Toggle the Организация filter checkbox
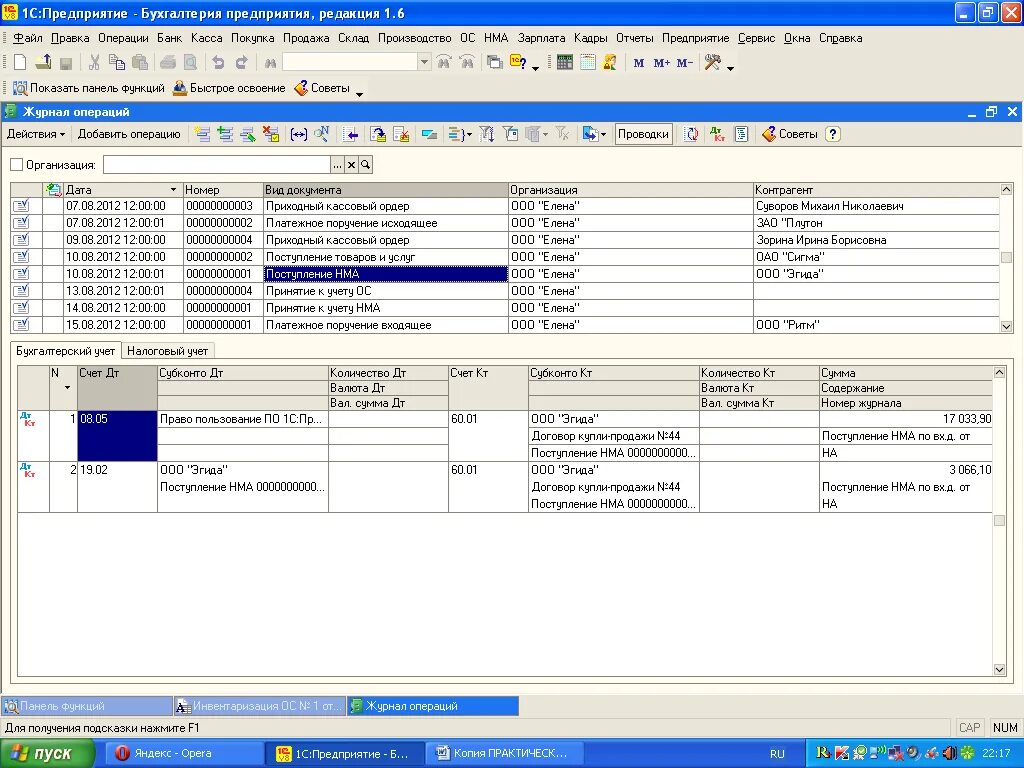This screenshot has width=1024, height=768. pyautogui.click(x=17, y=165)
